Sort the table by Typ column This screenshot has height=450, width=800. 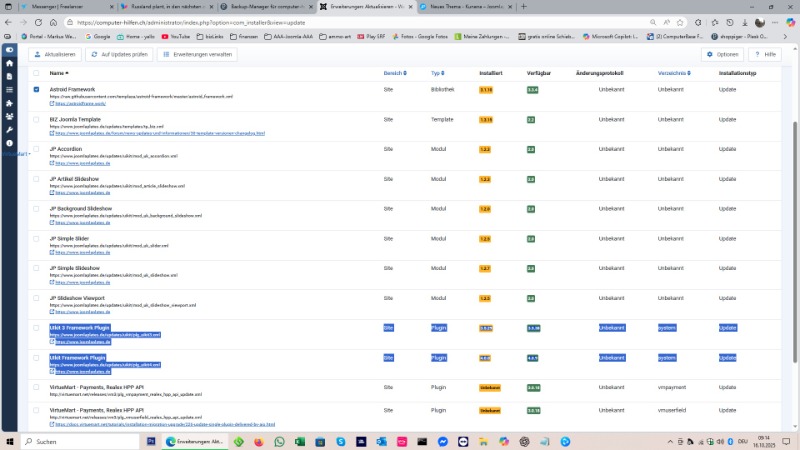(x=437, y=73)
